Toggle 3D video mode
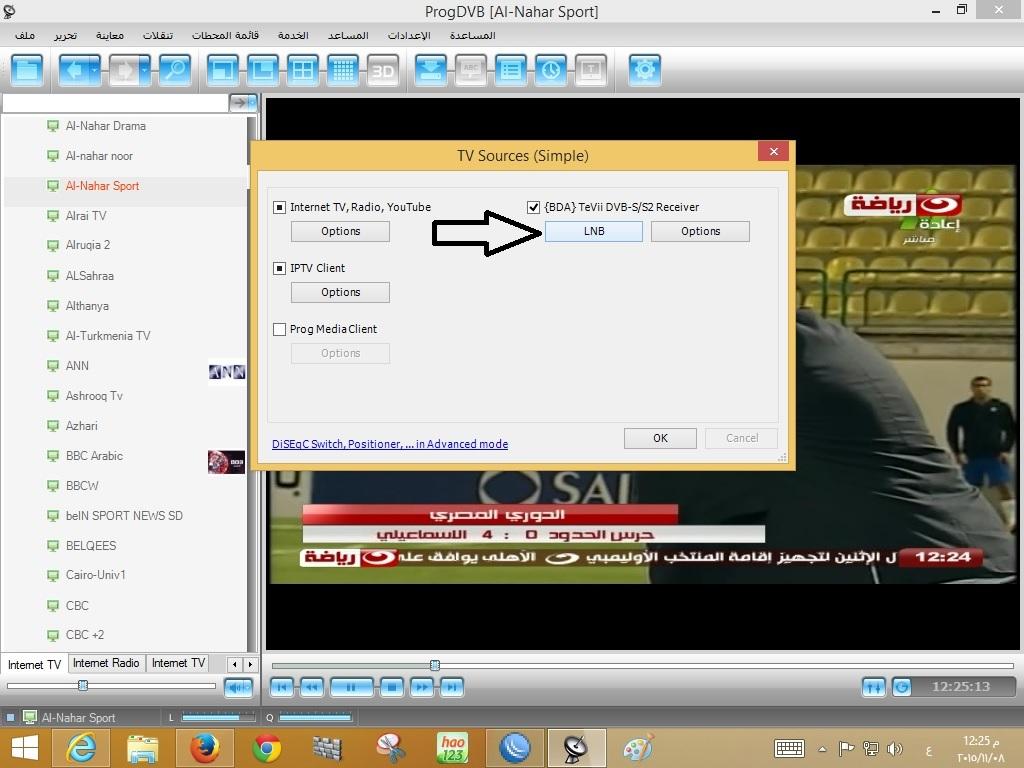This screenshot has height=768, width=1024. click(383, 69)
